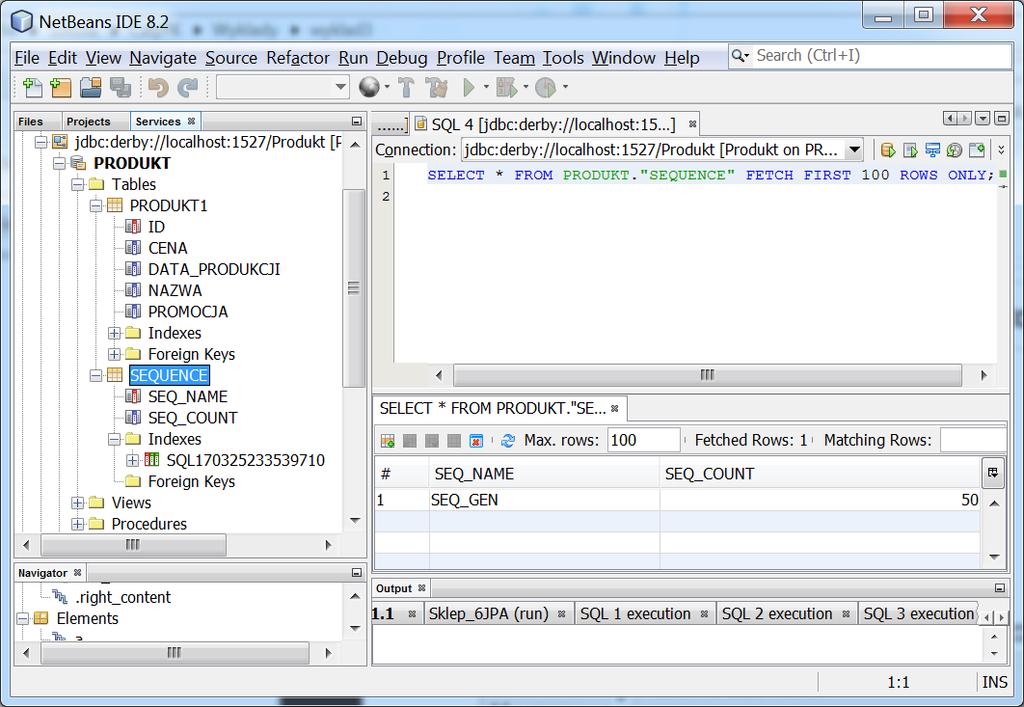Viewport: 1024px width, 707px height.
Task: Click the Profile Project toolbar icon
Action: coord(545,87)
